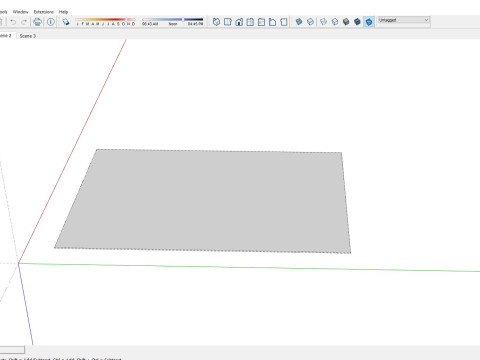The height and width of the screenshot is (360, 480).
Task: Open the Help menu
Action: (63, 12)
